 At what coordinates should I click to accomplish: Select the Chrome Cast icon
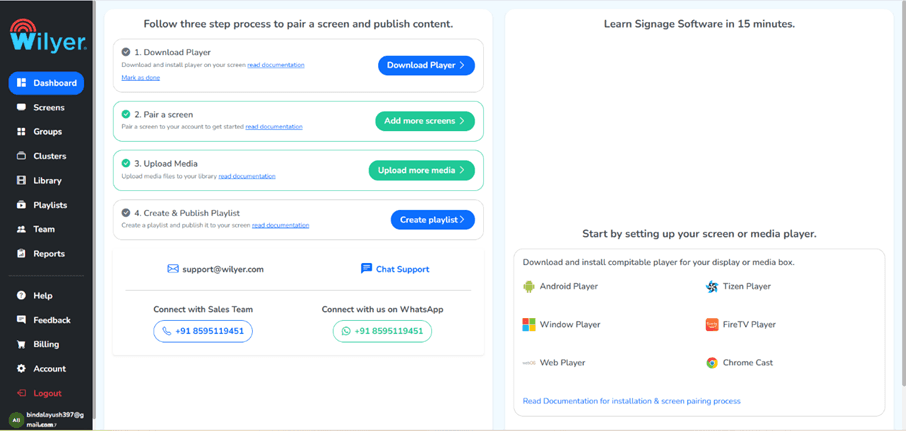coord(712,363)
